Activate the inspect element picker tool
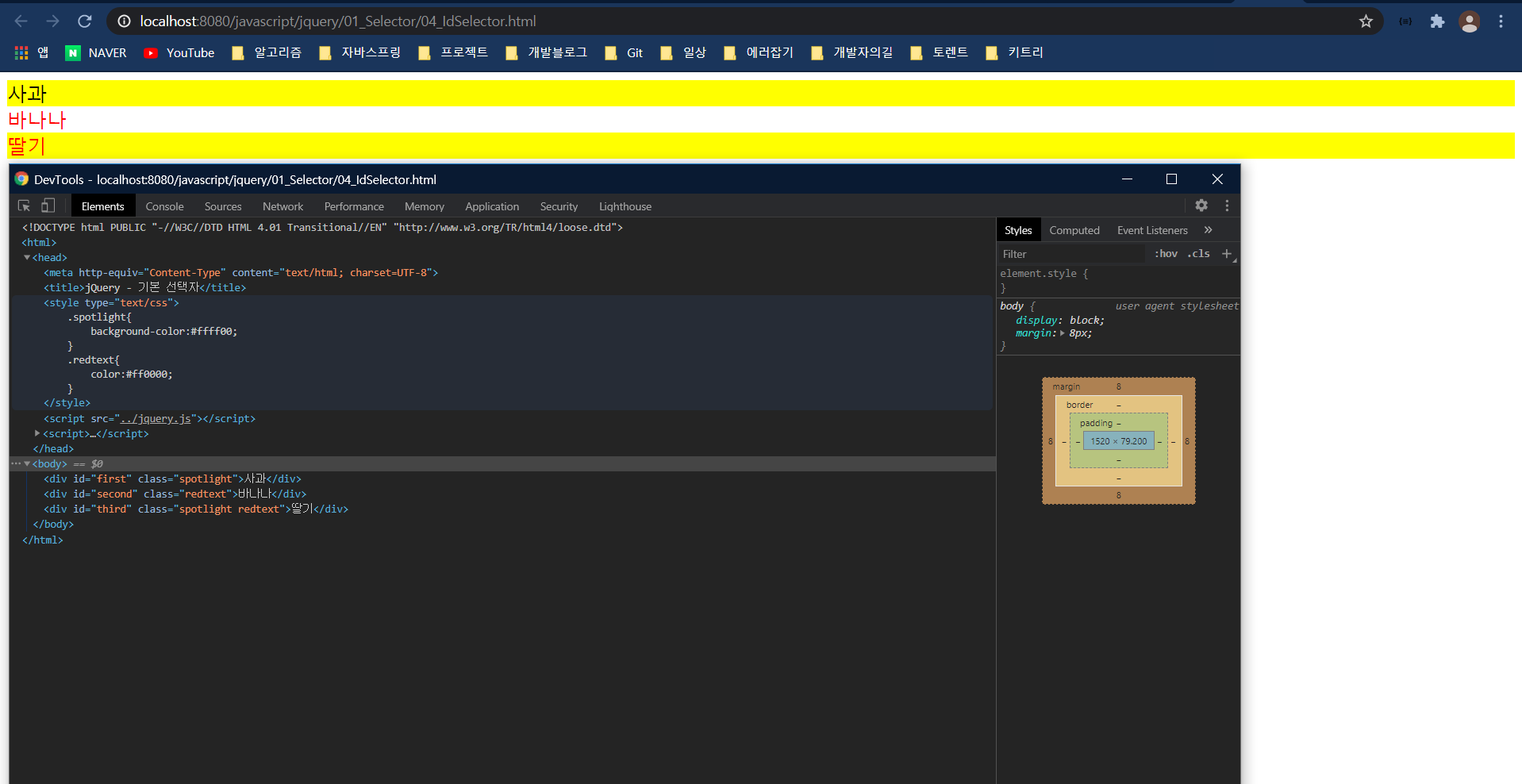This screenshot has width=1522, height=784. (x=25, y=206)
